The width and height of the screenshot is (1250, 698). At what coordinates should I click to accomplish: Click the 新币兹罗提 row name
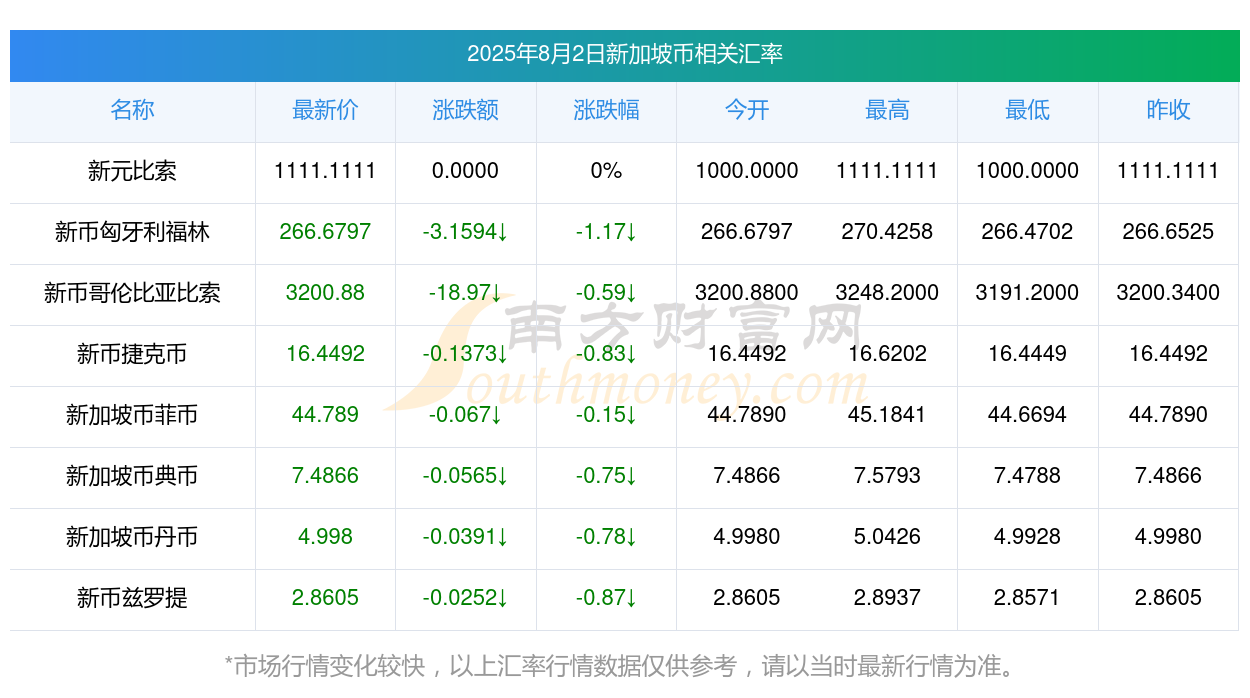click(132, 598)
